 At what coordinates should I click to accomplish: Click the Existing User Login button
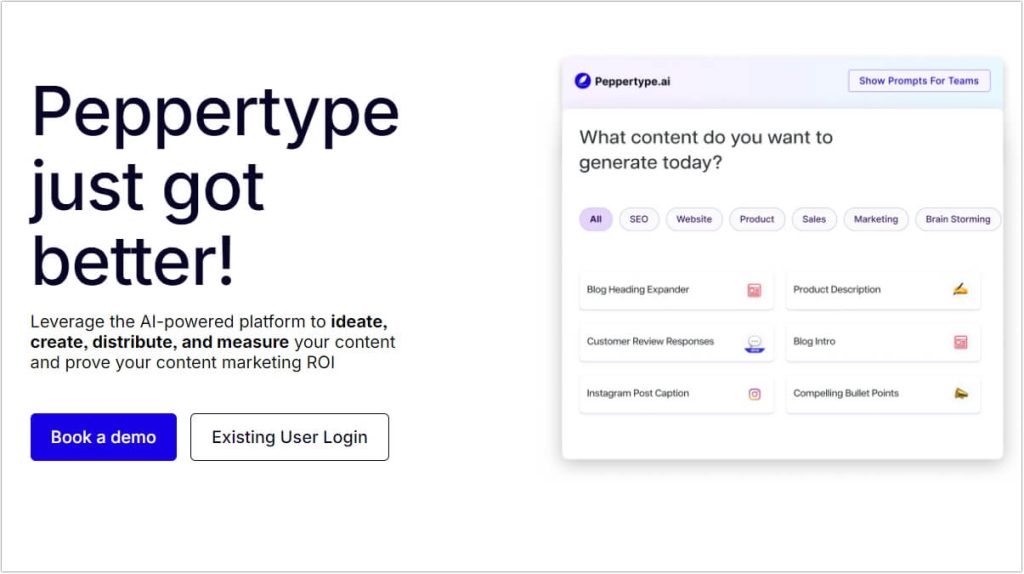(x=289, y=437)
